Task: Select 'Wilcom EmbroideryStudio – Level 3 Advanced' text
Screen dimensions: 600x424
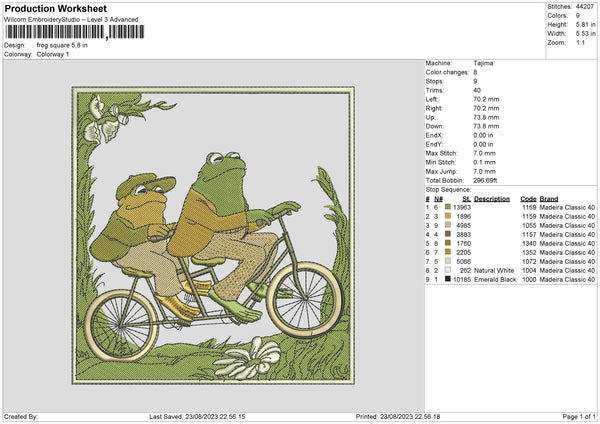Action: click(71, 20)
